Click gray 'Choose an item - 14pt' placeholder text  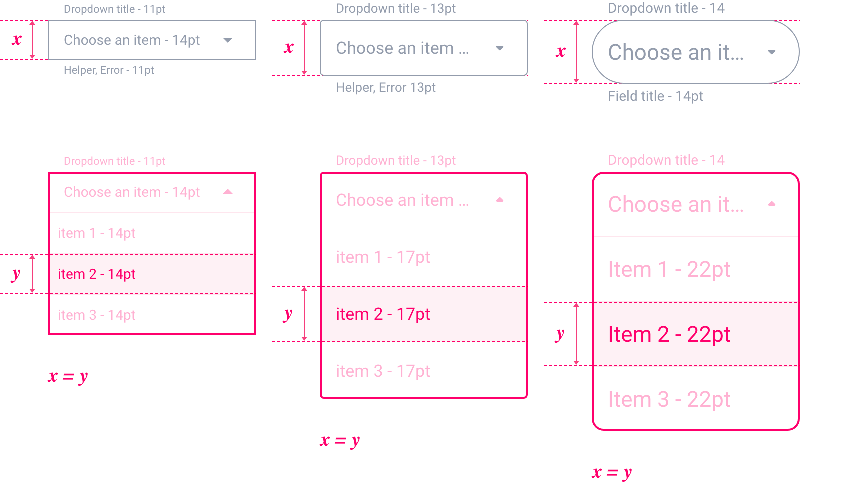point(132,40)
